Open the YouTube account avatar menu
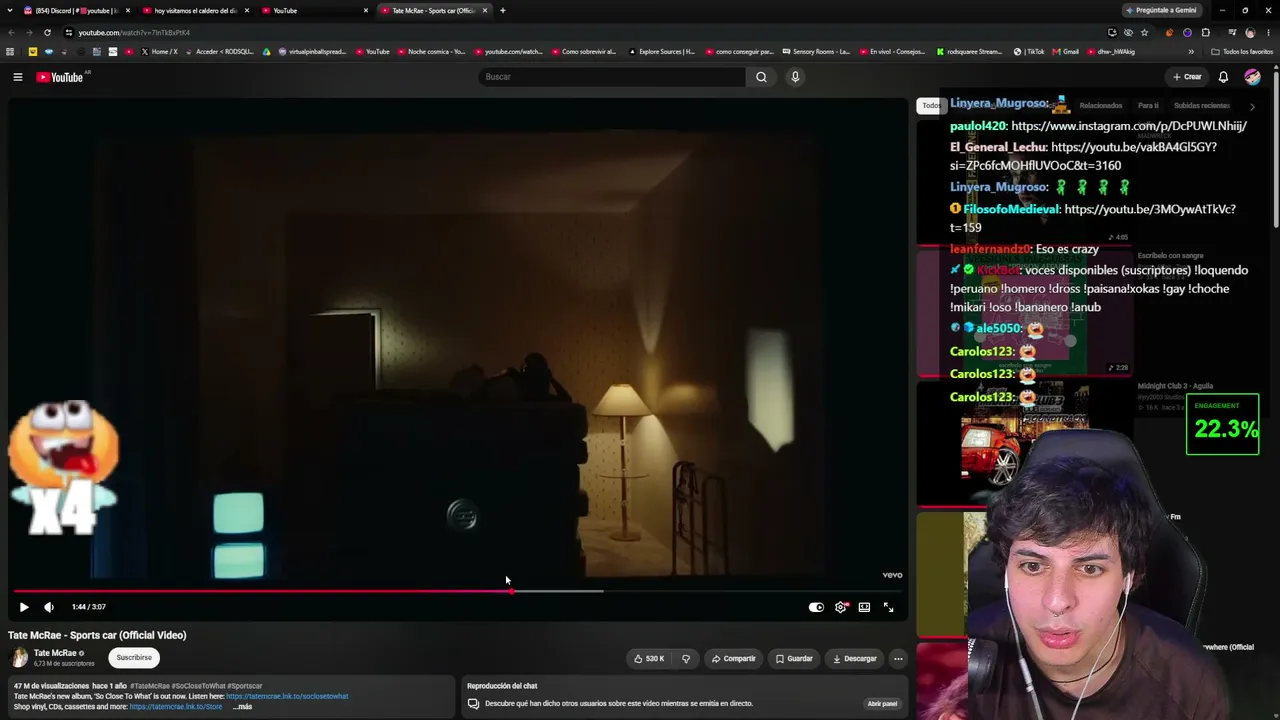1280x720 pixels. (x=1252, y=77)
